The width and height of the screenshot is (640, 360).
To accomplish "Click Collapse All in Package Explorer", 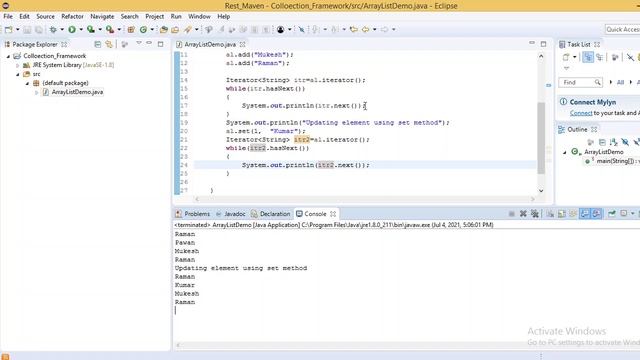I will (x=98, y=44).
